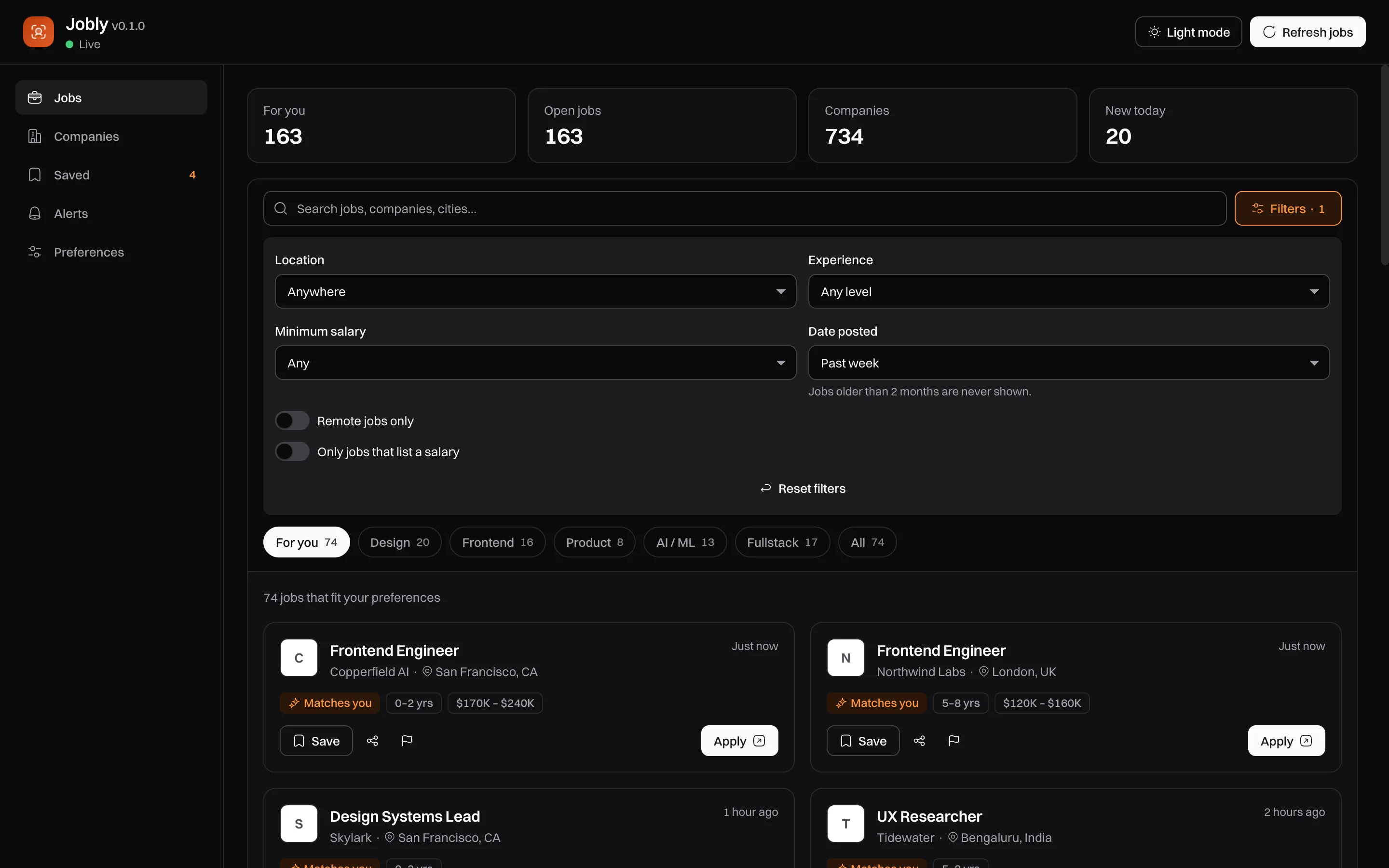Screen dimensions: 1389x868
Task: Click the green Live status dot
Action: pyautogui.click(x=69, y=44)
